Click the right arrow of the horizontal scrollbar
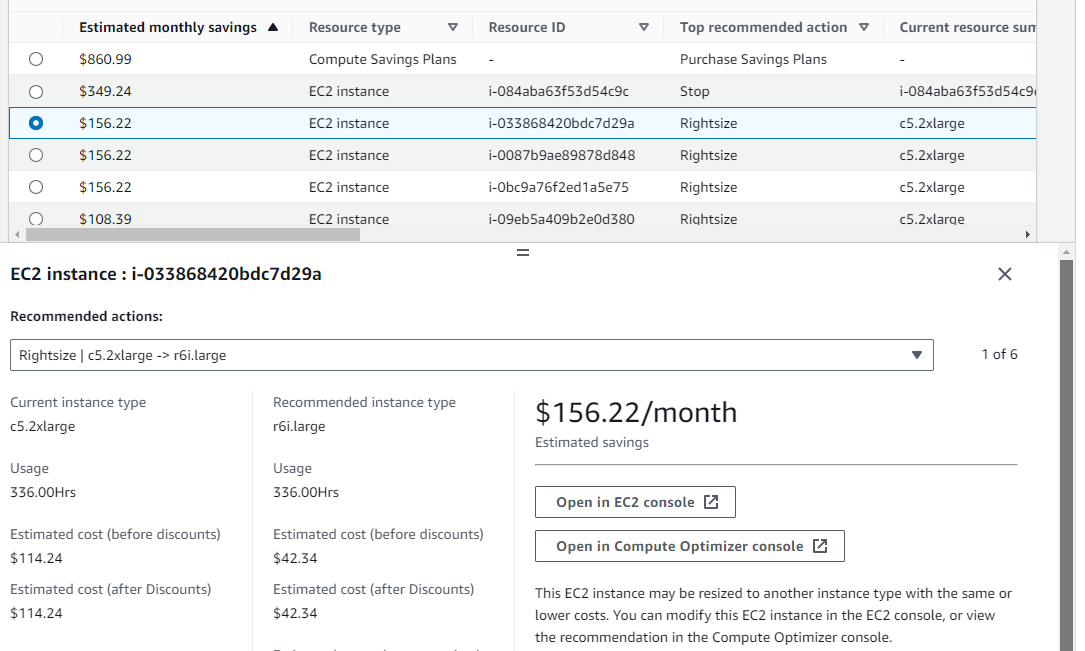Viewport: 1085px width, 651px height. 1027,234
